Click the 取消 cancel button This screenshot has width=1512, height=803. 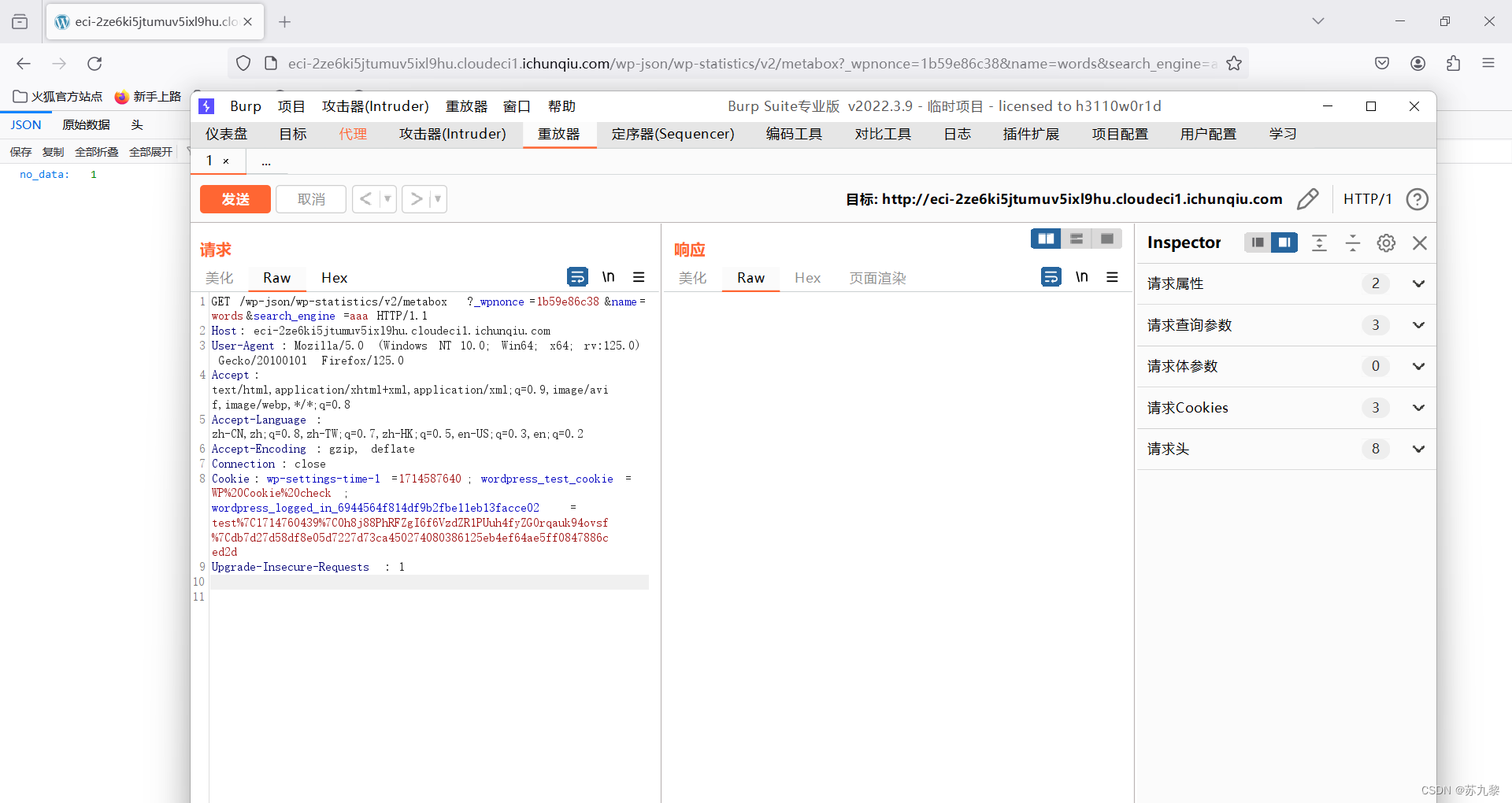tap(311, 199)
